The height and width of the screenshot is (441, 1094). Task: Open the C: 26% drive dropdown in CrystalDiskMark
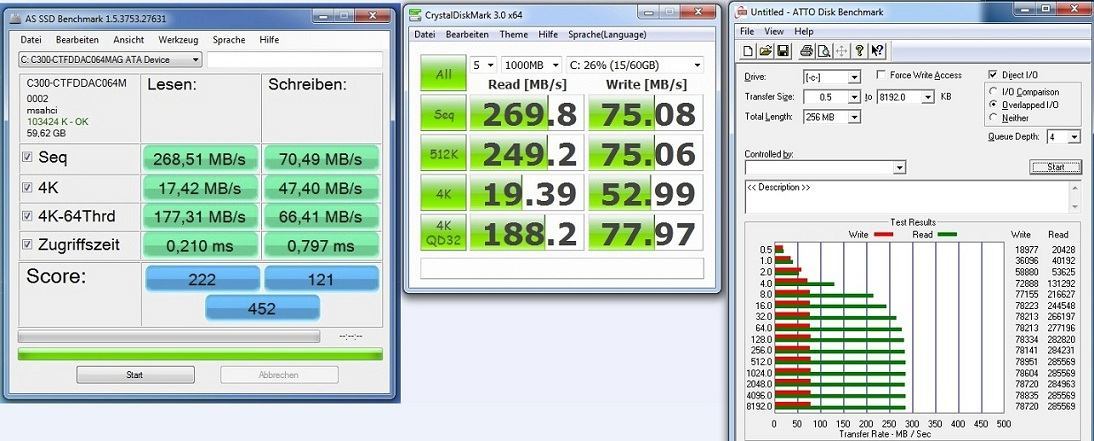[635, 66]
